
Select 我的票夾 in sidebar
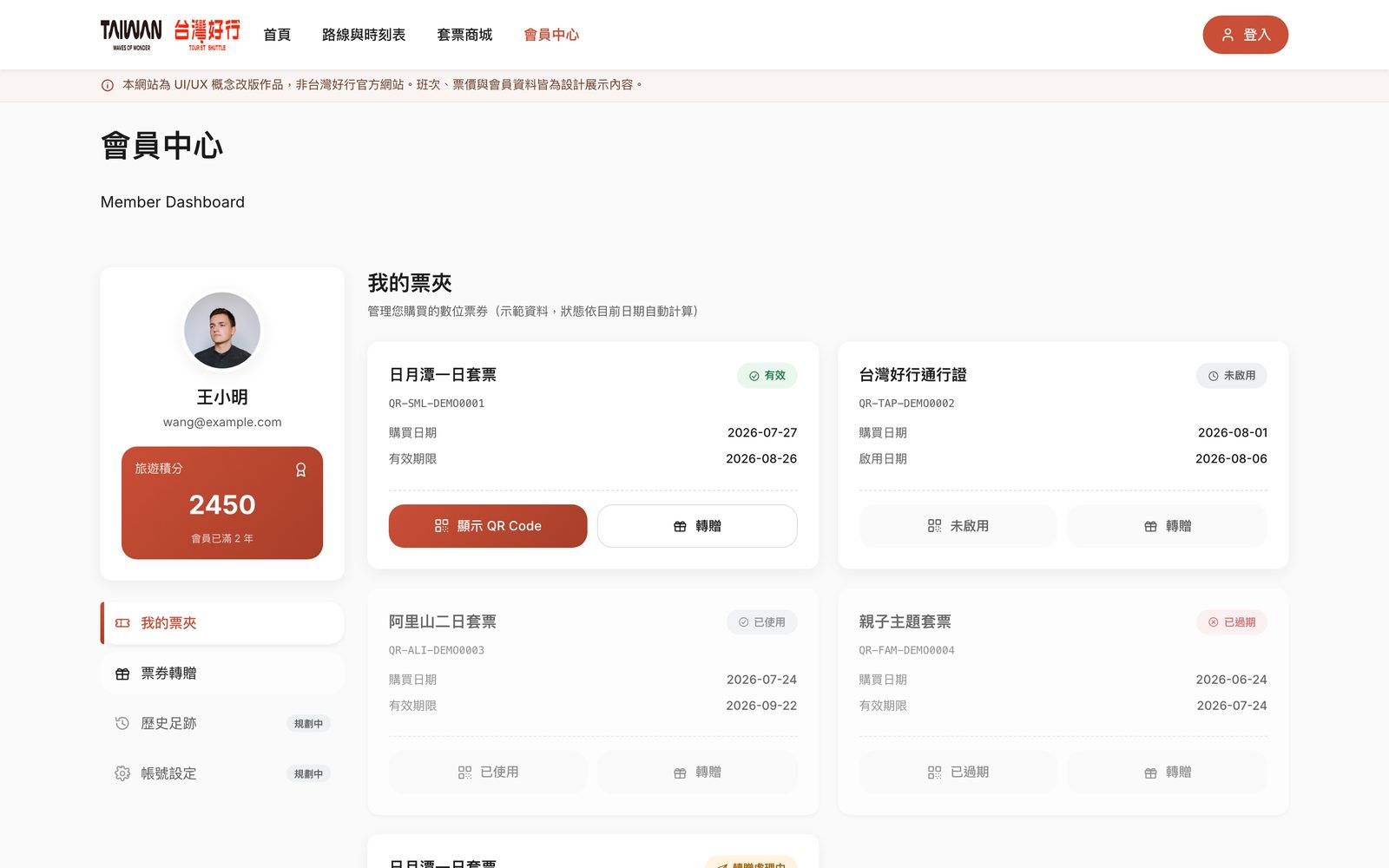(x=222, y=623)
